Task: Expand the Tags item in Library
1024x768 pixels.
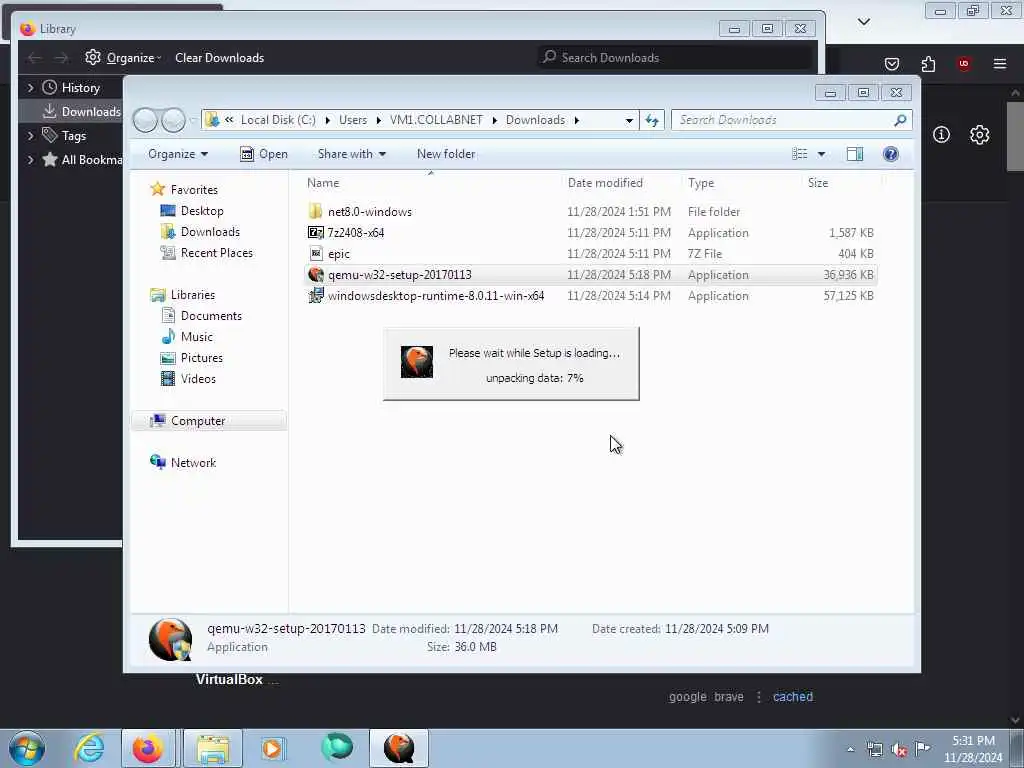Action: pyautogui.click(x=30, y=136)
